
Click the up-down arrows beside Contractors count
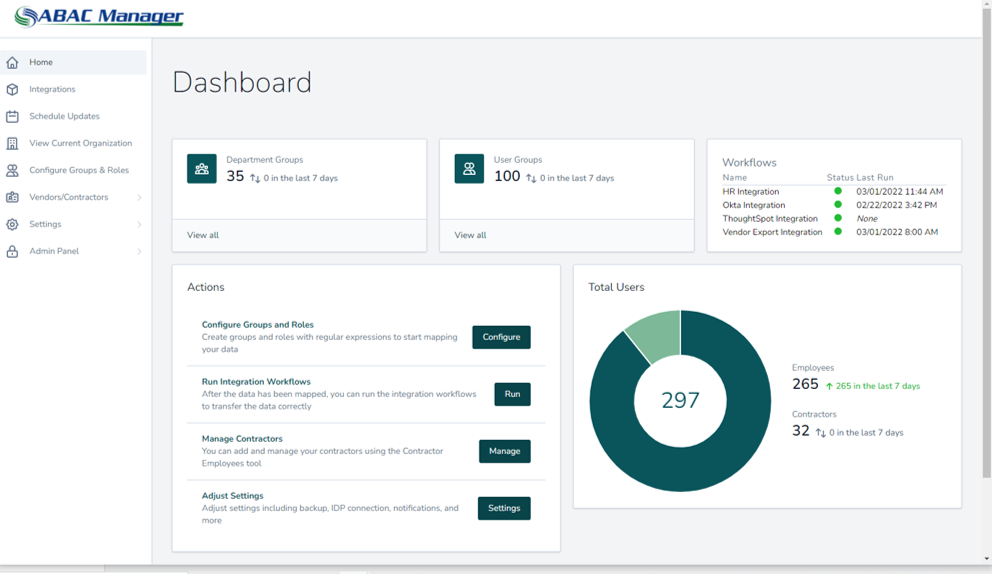[821, 433]
